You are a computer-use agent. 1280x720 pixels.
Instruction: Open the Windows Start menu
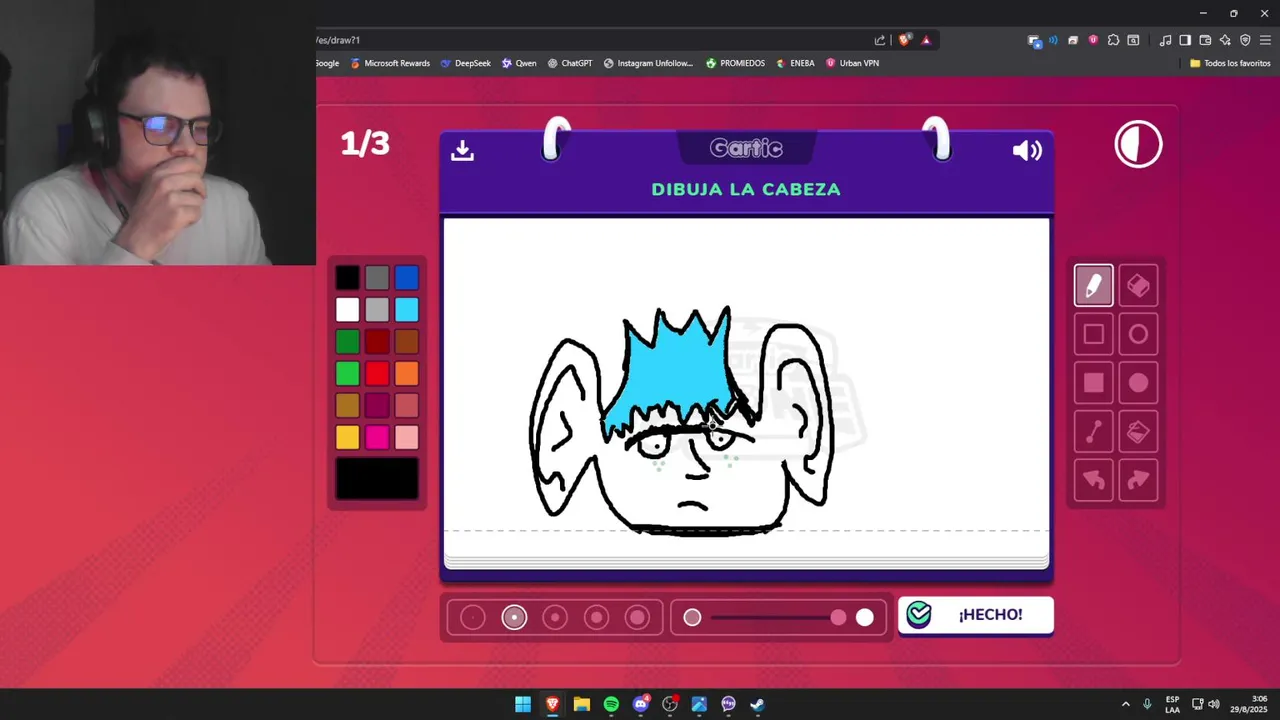point(523,704)
